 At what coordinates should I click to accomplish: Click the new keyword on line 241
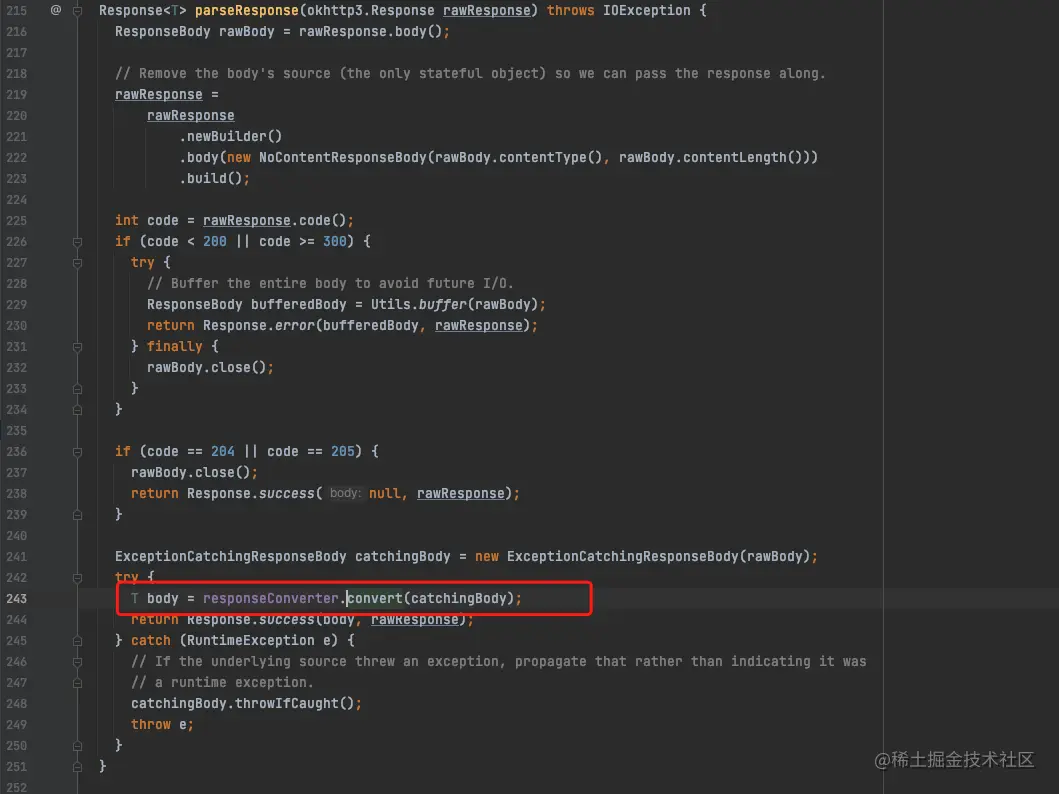pos(486,557)
